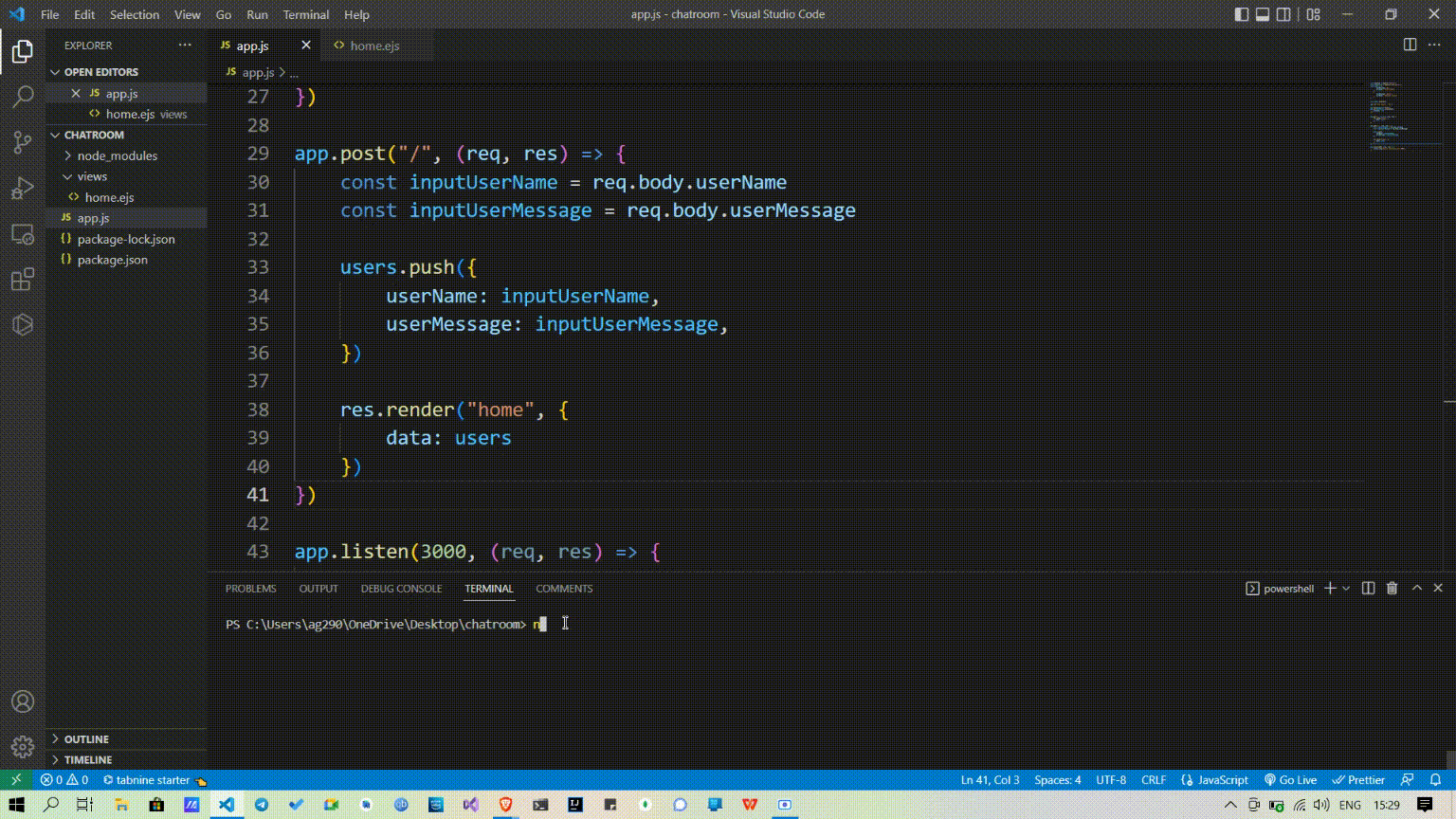Image resolution: width=1456 pixels, height=819 pixels.
Task: Open the Search view in activity bar
Action: [23, 97]
